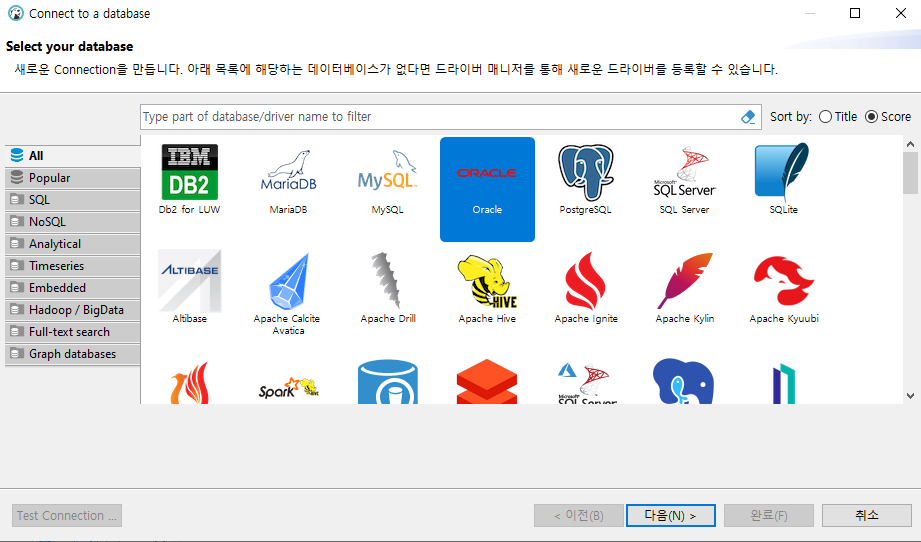Select the highlighted Oracle database

click(x=487, y=189)
